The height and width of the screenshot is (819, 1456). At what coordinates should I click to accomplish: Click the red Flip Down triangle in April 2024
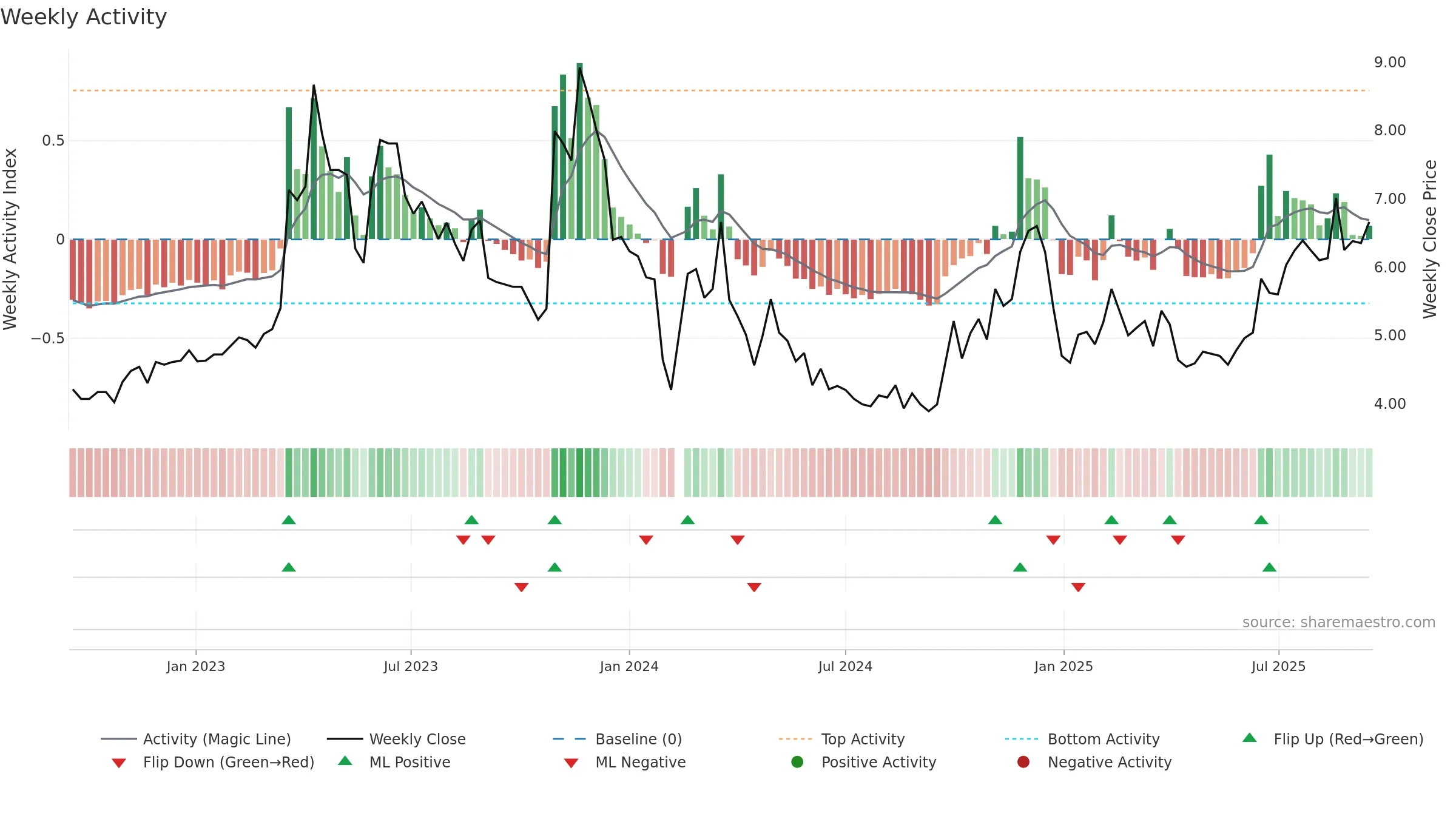coord(738,540)
